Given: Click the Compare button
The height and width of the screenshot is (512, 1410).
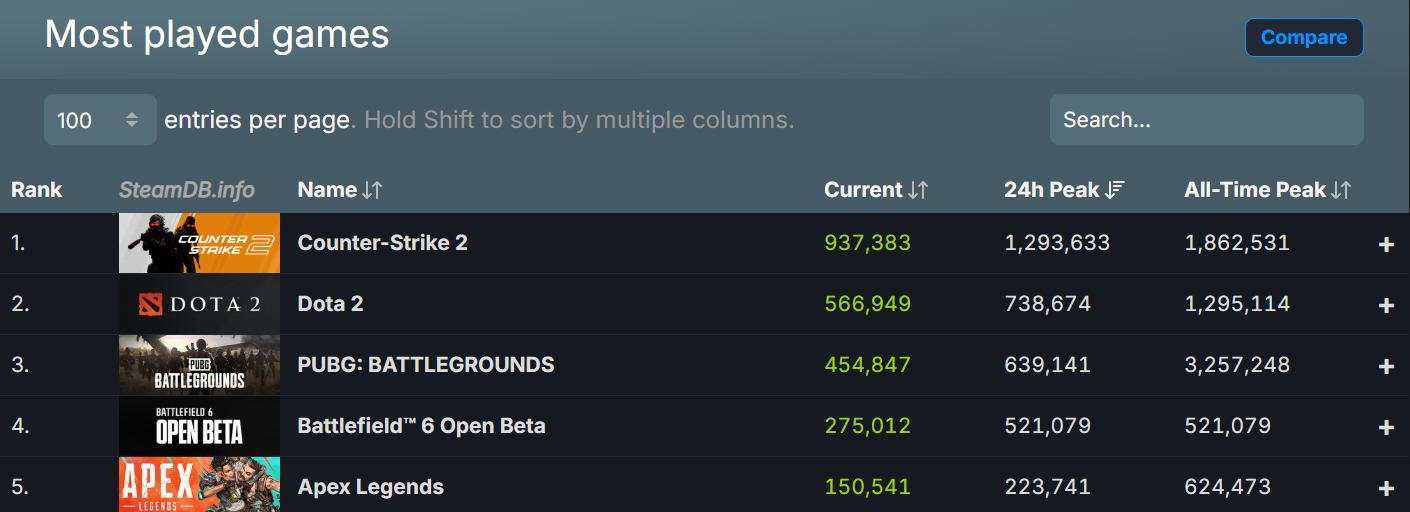Looking at the screenshot, I should (x=1303, y=38).
